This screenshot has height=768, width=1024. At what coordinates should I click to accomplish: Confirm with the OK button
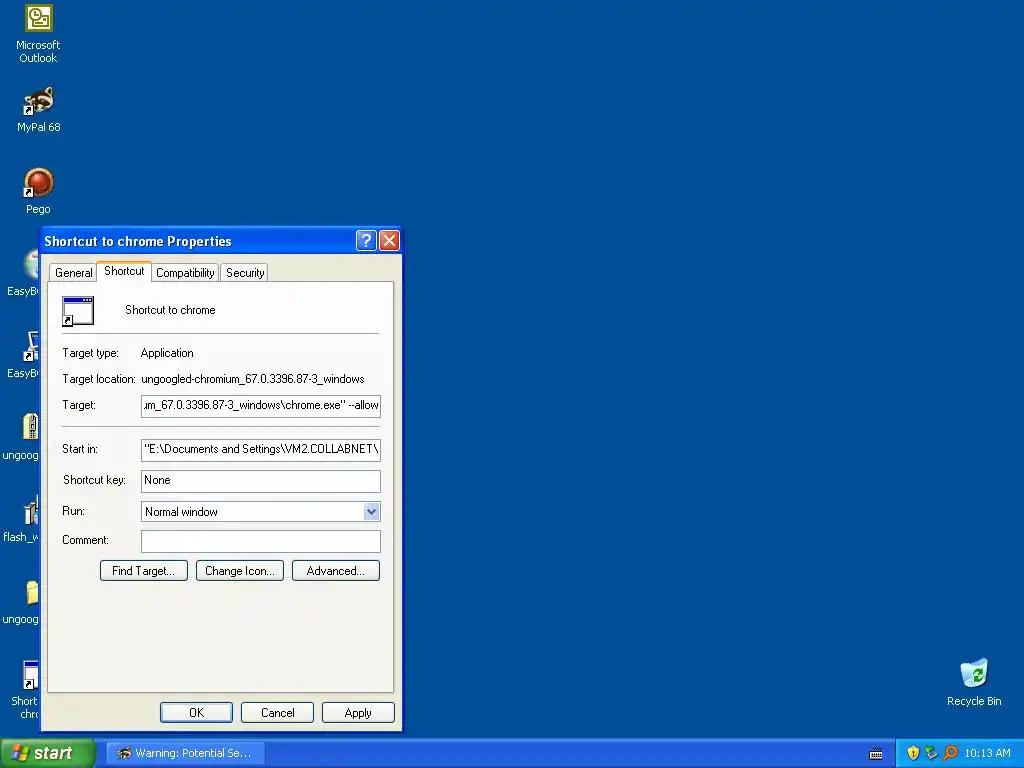click(197, 712)
